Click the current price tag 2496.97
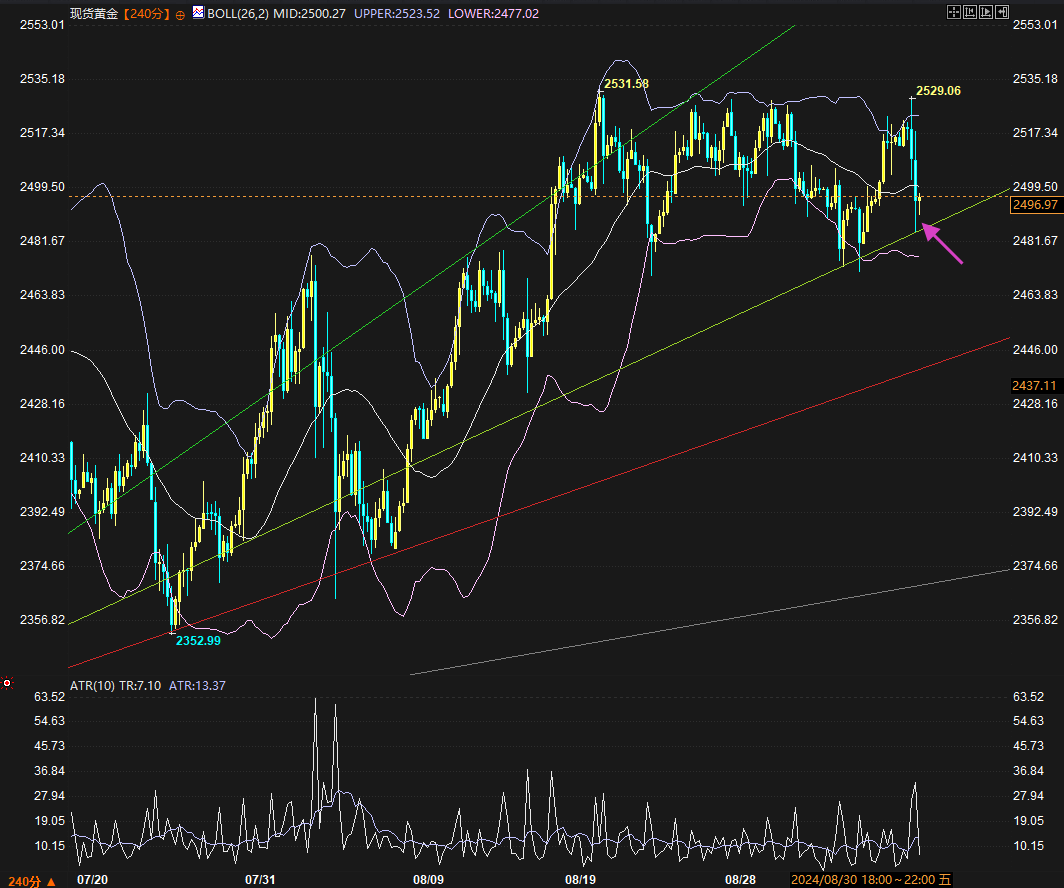The width and height of the screenshot is (1064, 888). point(1036,204)
